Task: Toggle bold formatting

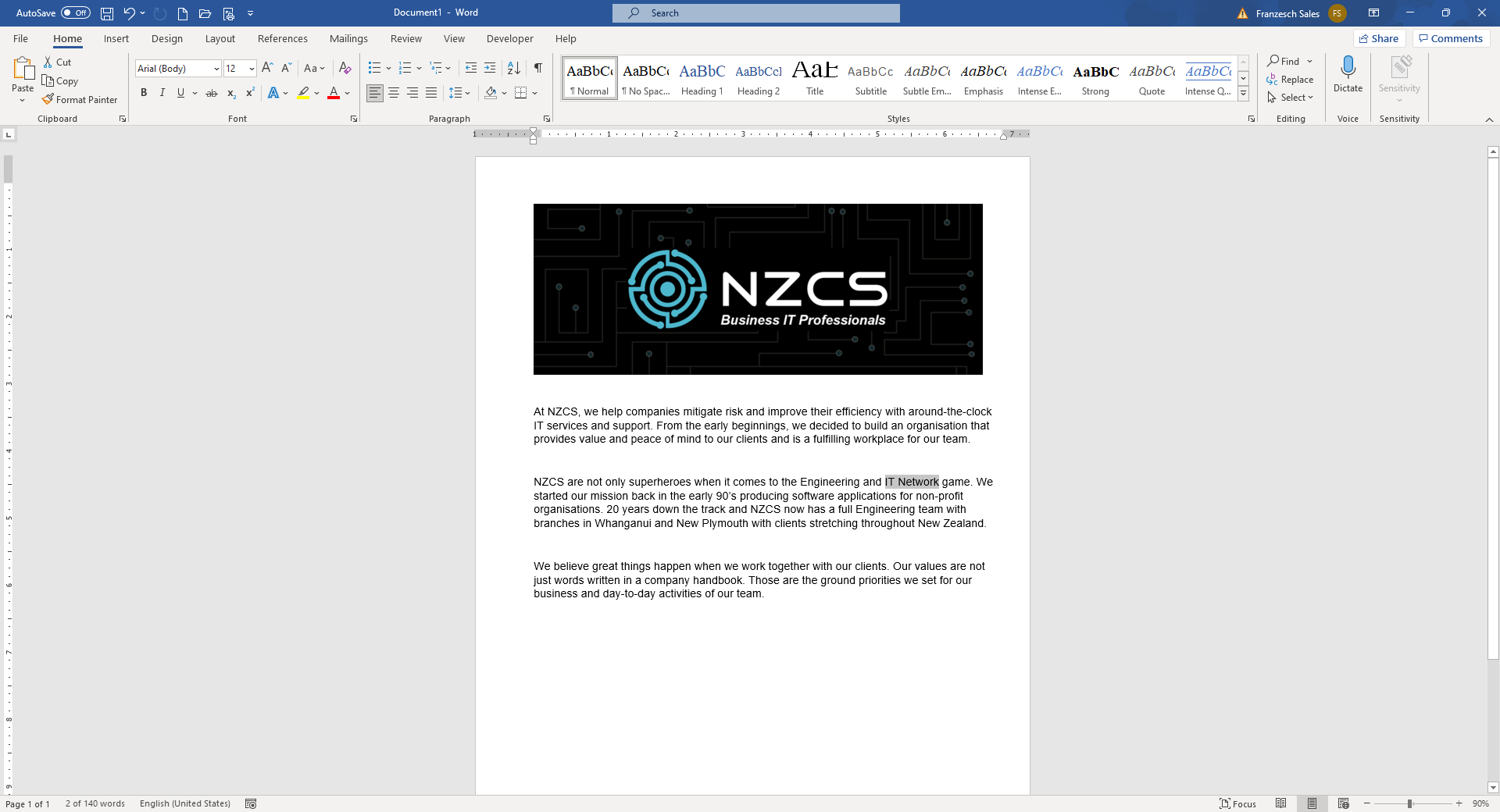Action: (x=144, y=93)
